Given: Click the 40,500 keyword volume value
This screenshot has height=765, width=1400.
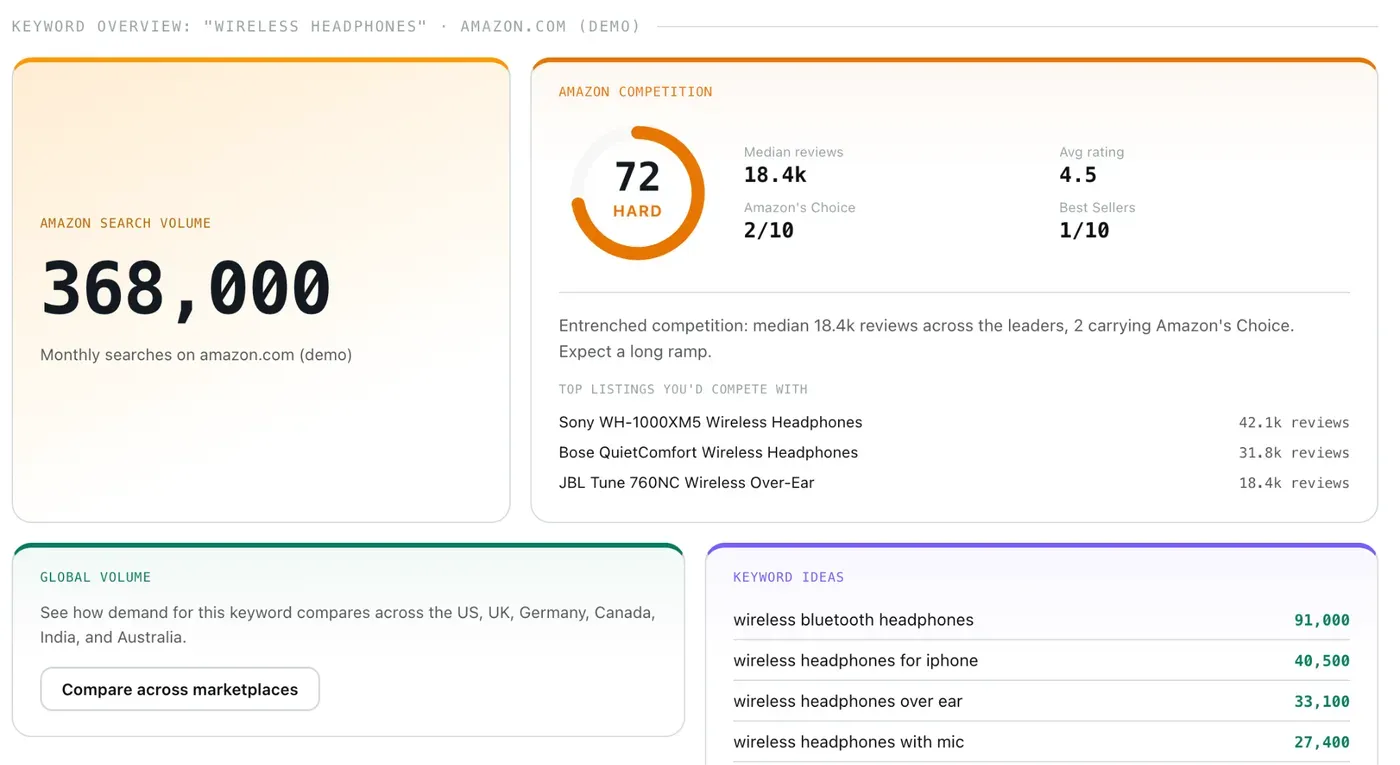Looking at the screenshot, I should pyautogui.click(x=1321, y=660).
